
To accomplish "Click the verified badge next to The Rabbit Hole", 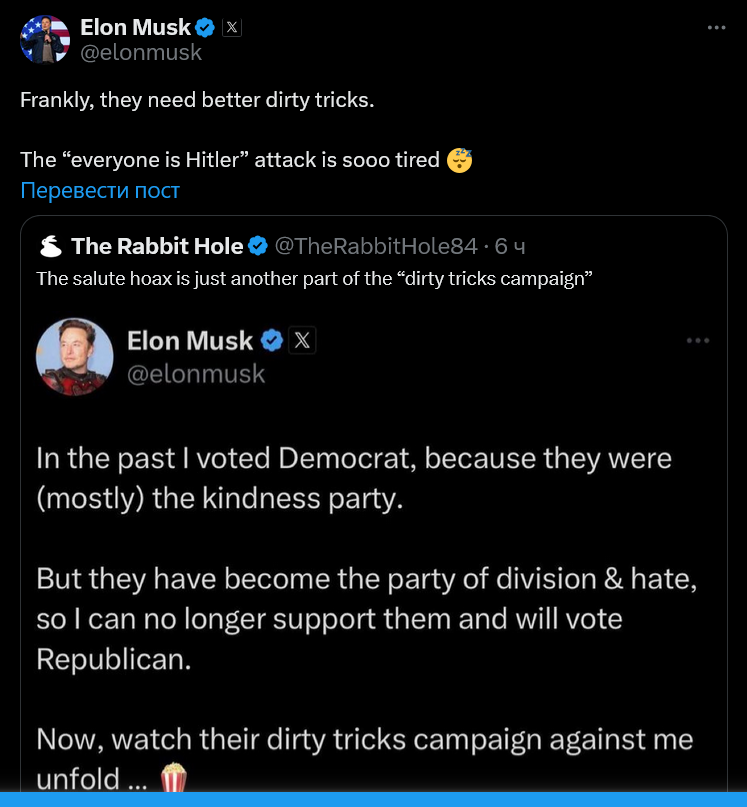I will pyautogui.click(x=258, y=246).
